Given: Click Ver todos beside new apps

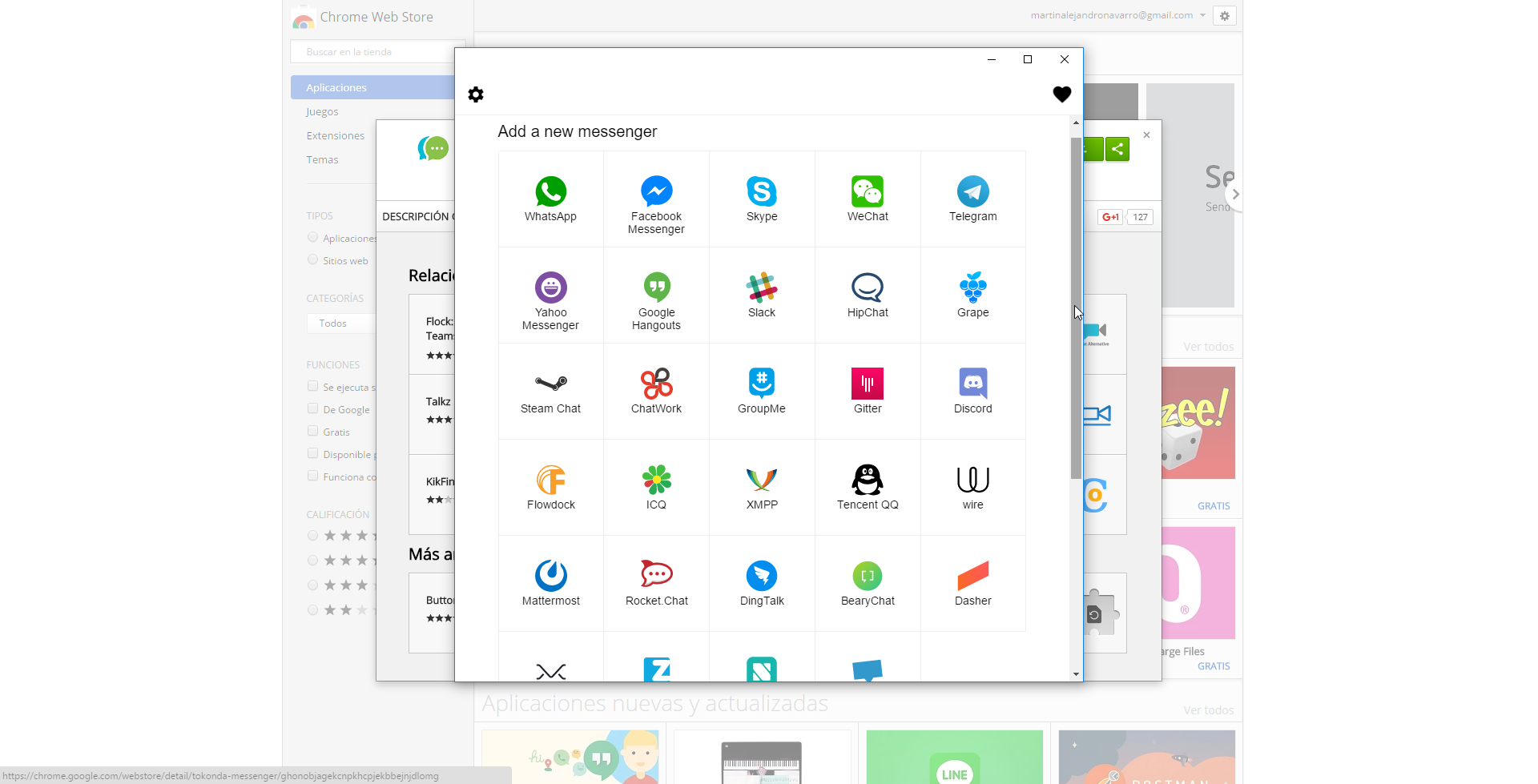Looking at the screenshot, I should [1208, 710].
